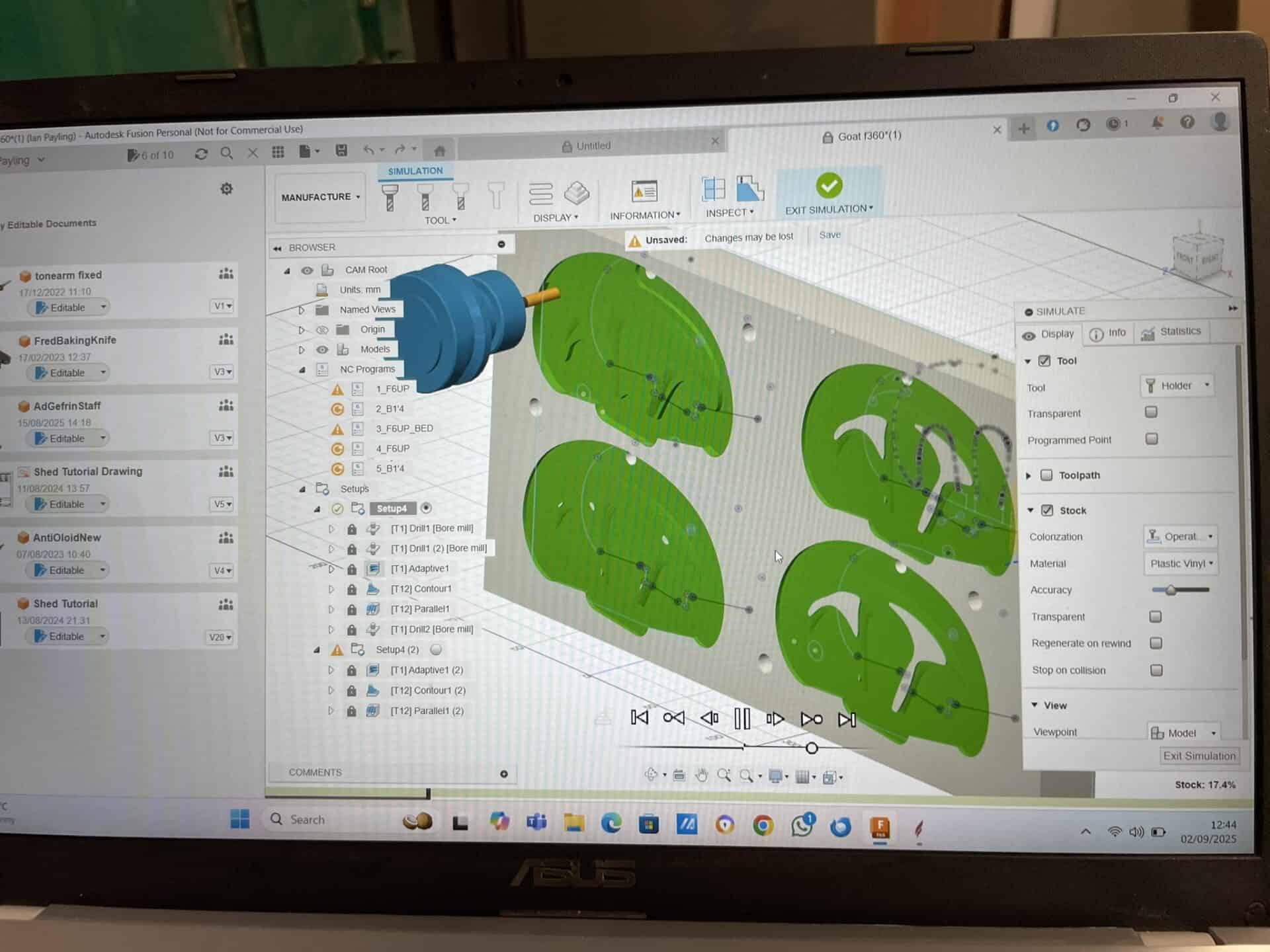The height and width of the screenshot is (952, 1270).
Task: Open the TOOL ribbon menu
Action: pyautogui.click(x=441, y=220)
